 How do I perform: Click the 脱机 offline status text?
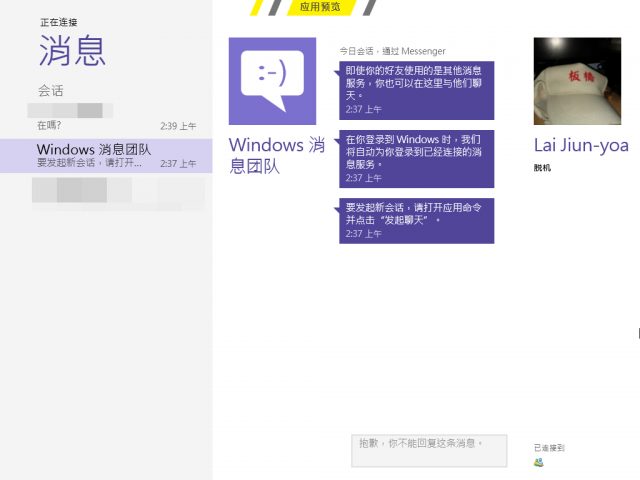click(x=542, y=168)
